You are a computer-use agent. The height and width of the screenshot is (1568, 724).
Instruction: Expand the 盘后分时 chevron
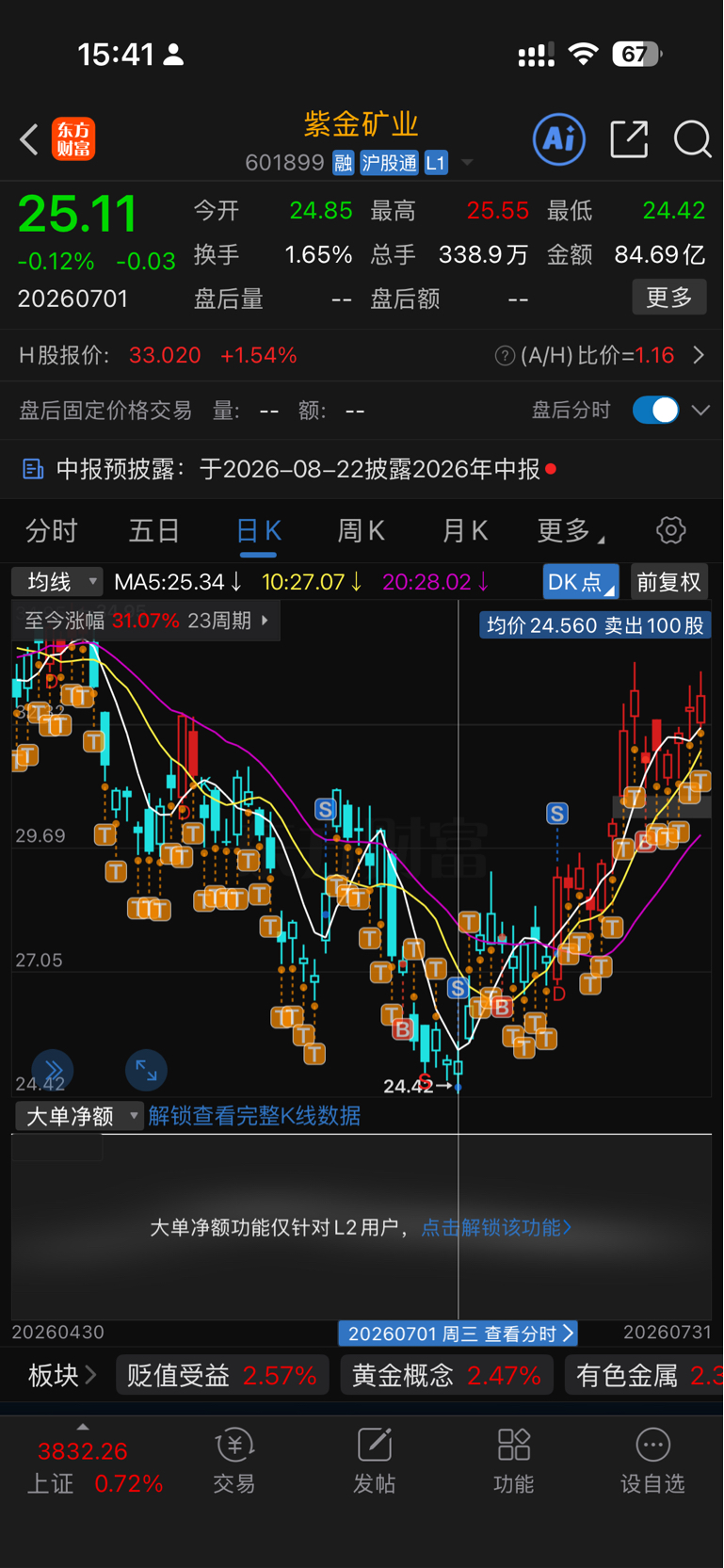pos(700,411)
